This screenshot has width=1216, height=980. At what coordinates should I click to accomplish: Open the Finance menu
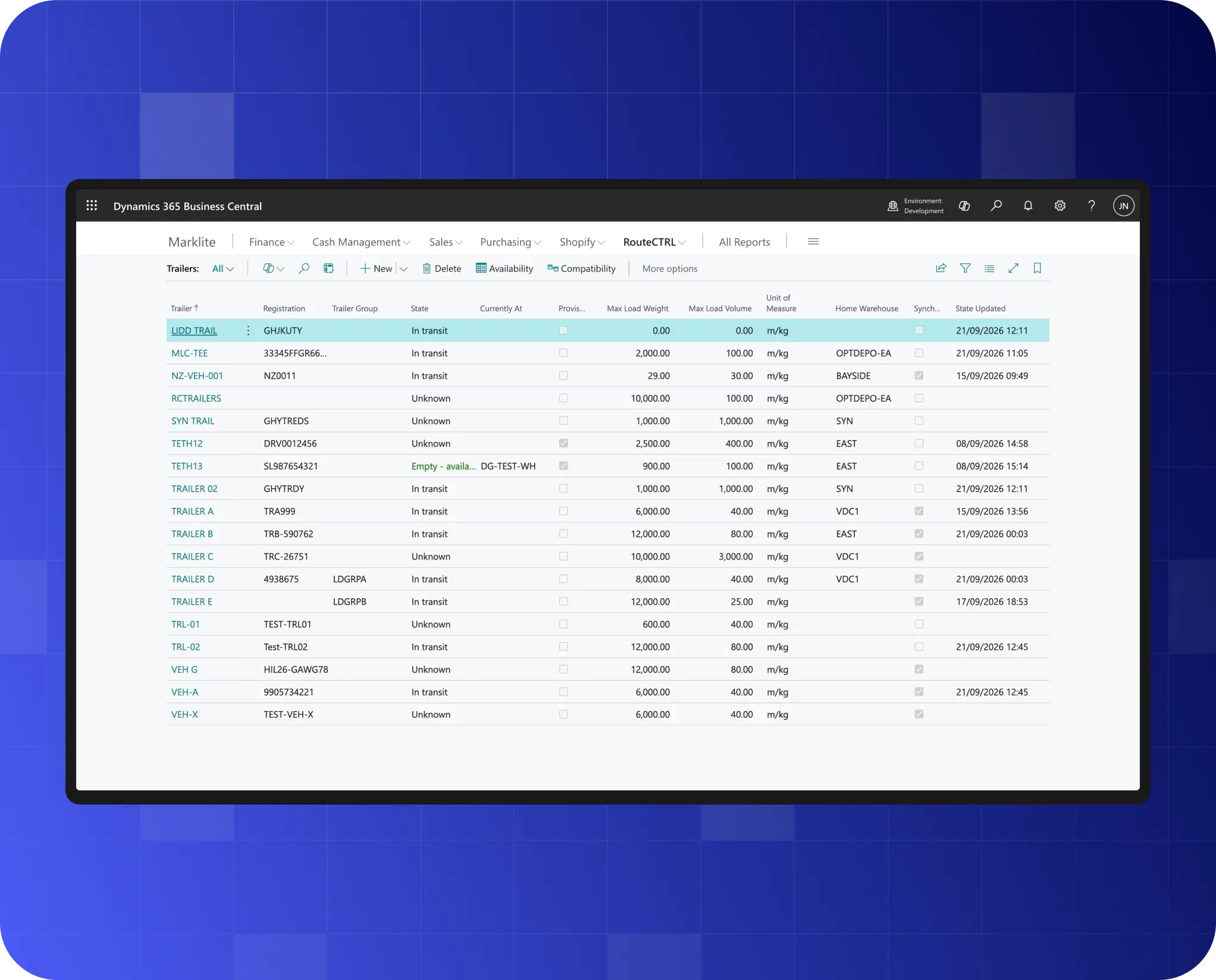[x=272, y=242]
